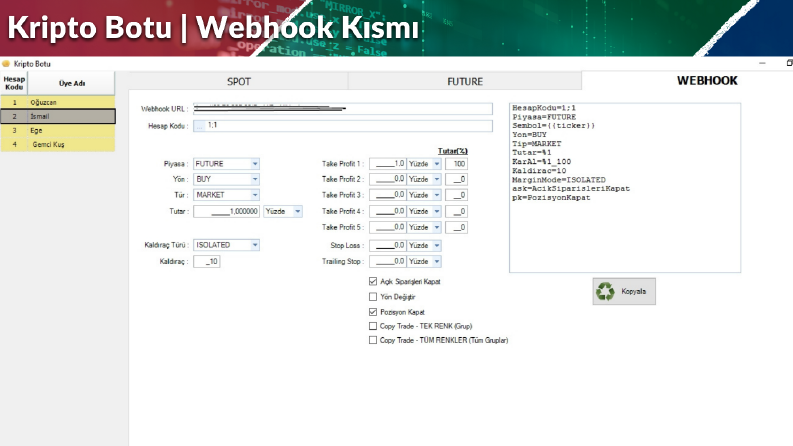Select account row Gemci Kuş
Viewport: 793px width, 446px height.
(x=58, y=145)
